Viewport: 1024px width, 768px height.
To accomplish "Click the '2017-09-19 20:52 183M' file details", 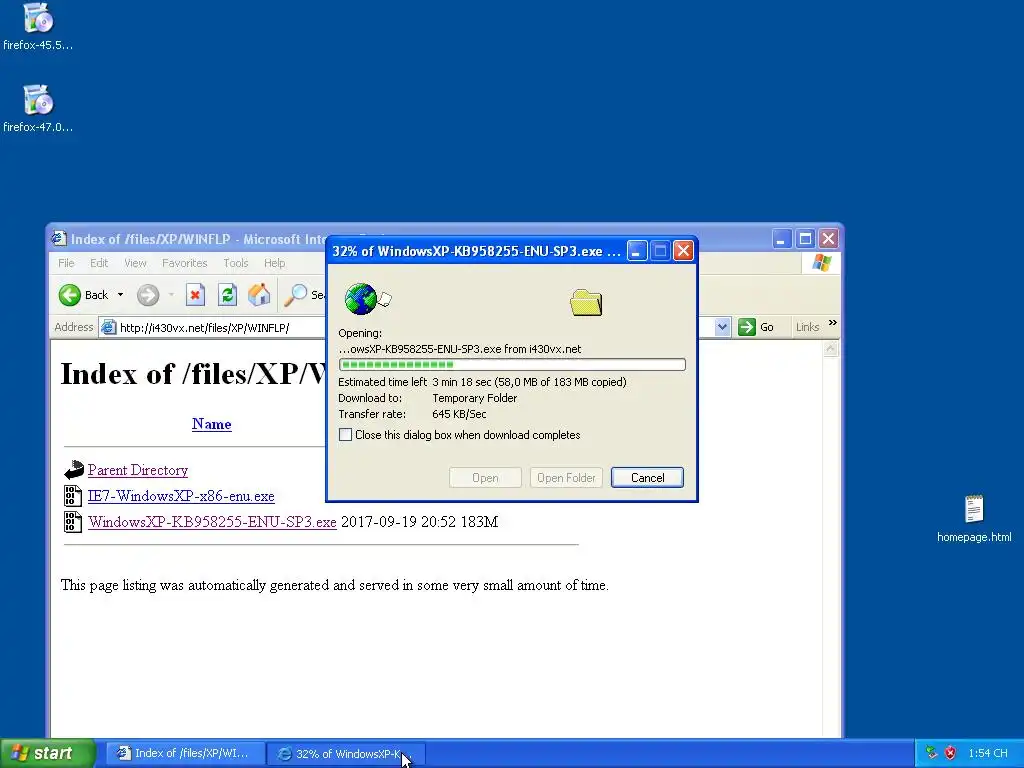I will [419, 522].
